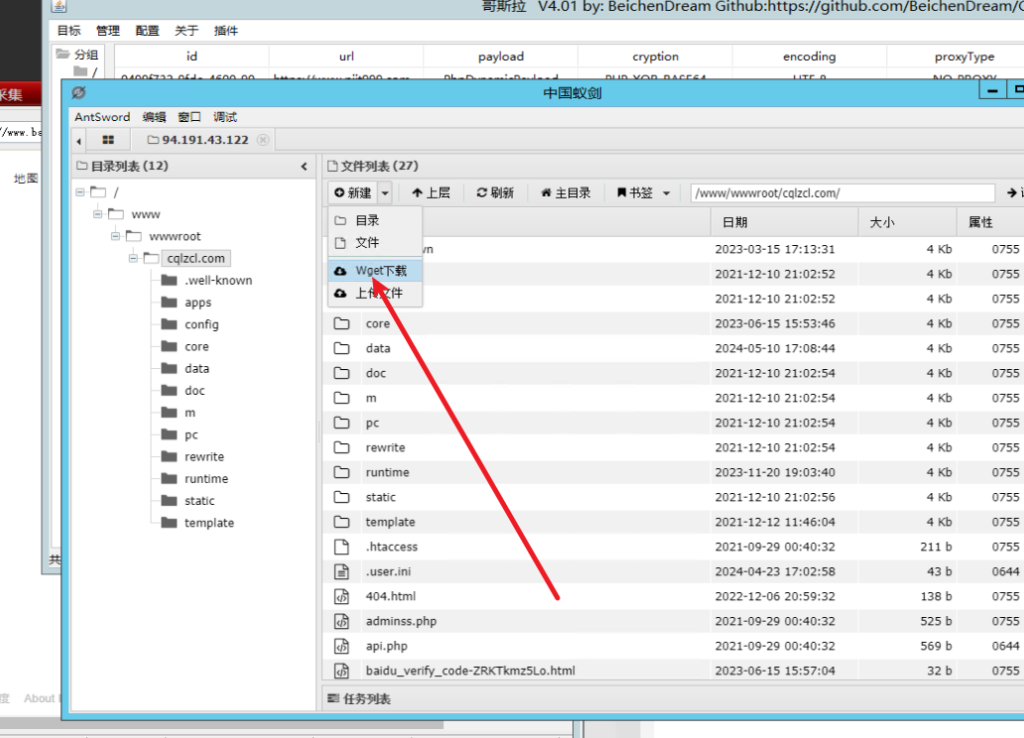Select the config folder in directory tree
Viewport: 1024px width, 738px height.
(201, 324)
